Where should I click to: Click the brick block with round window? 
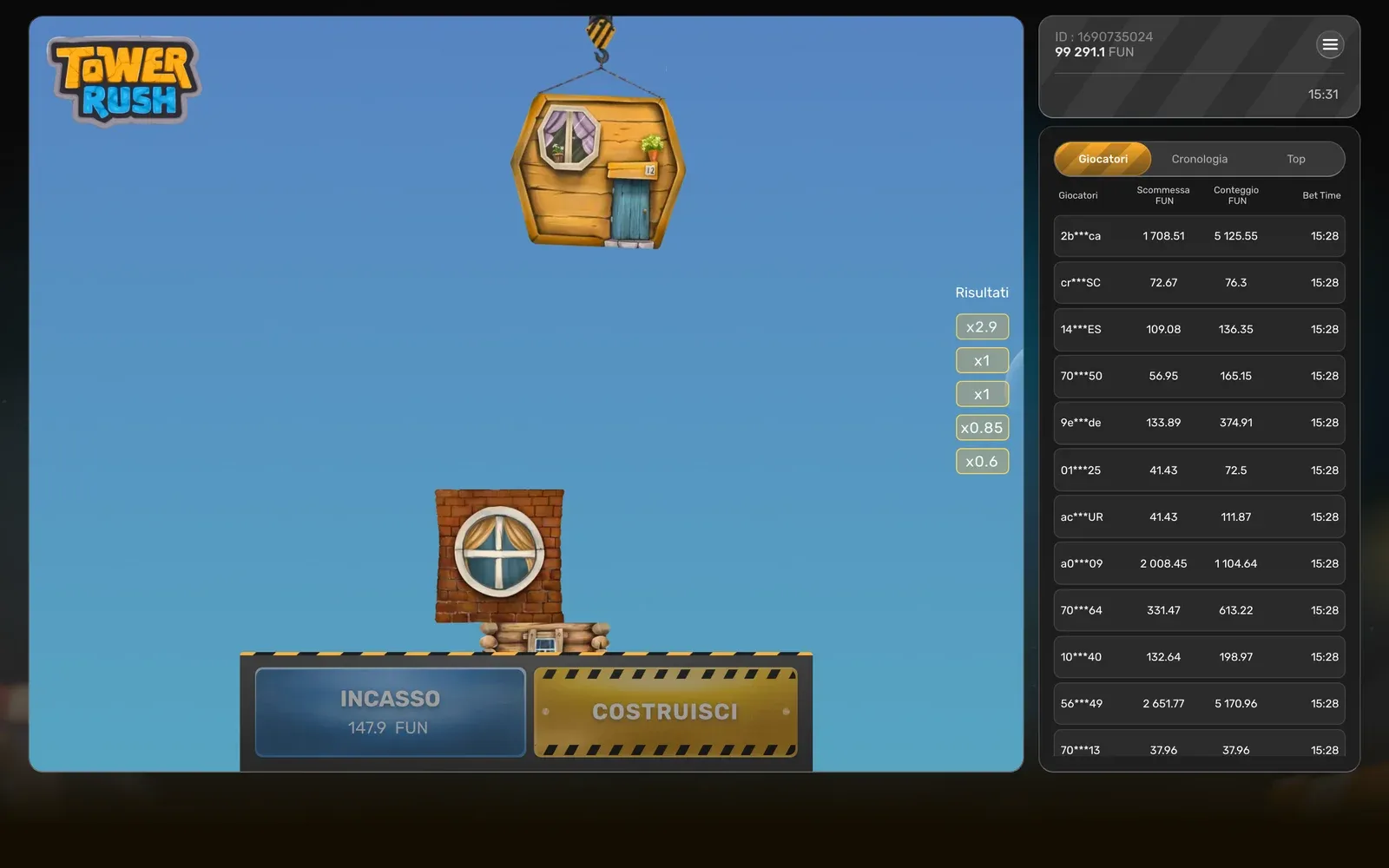(x=499, y=556)
